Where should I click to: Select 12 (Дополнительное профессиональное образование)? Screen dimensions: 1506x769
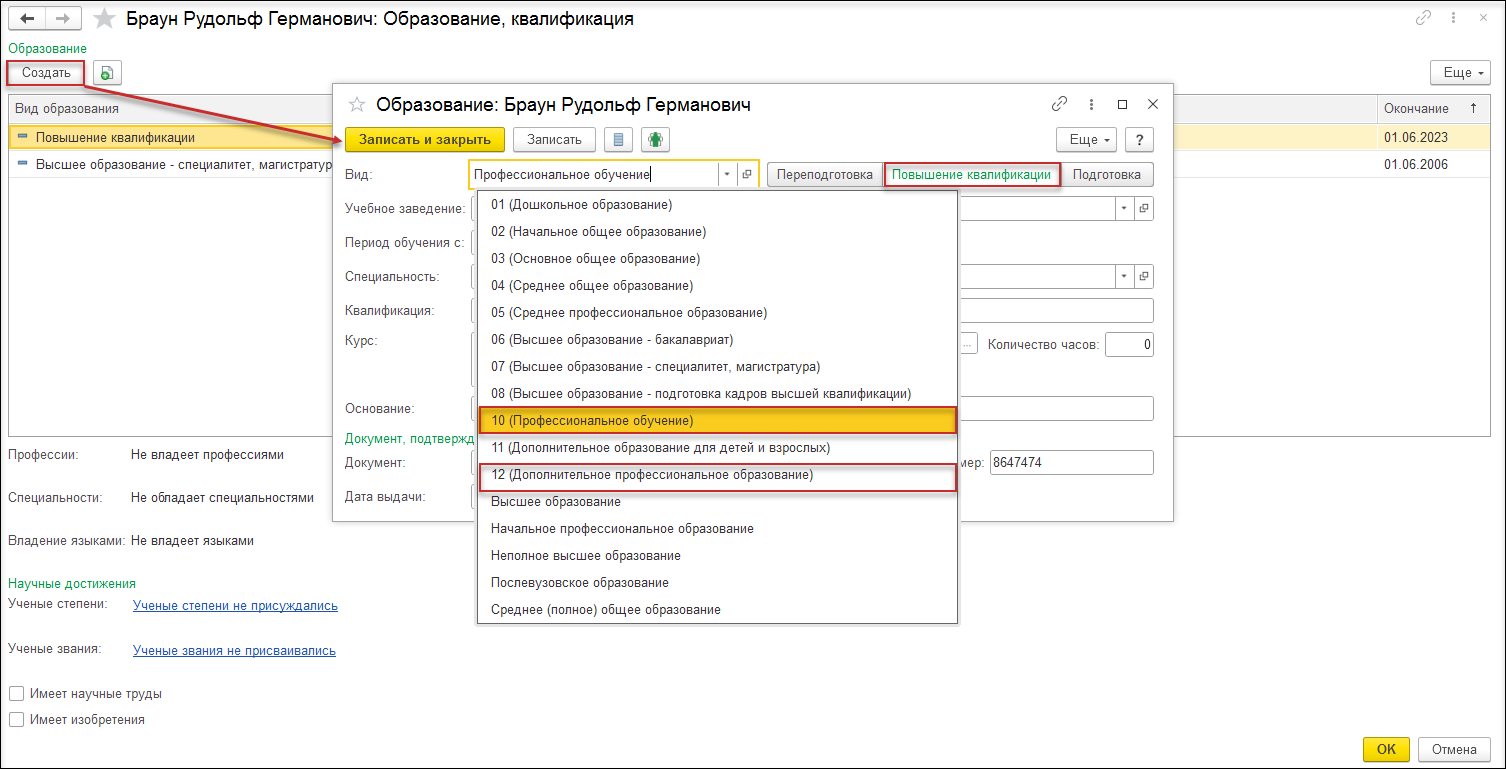pyautogui.click(x=717, y=475)
